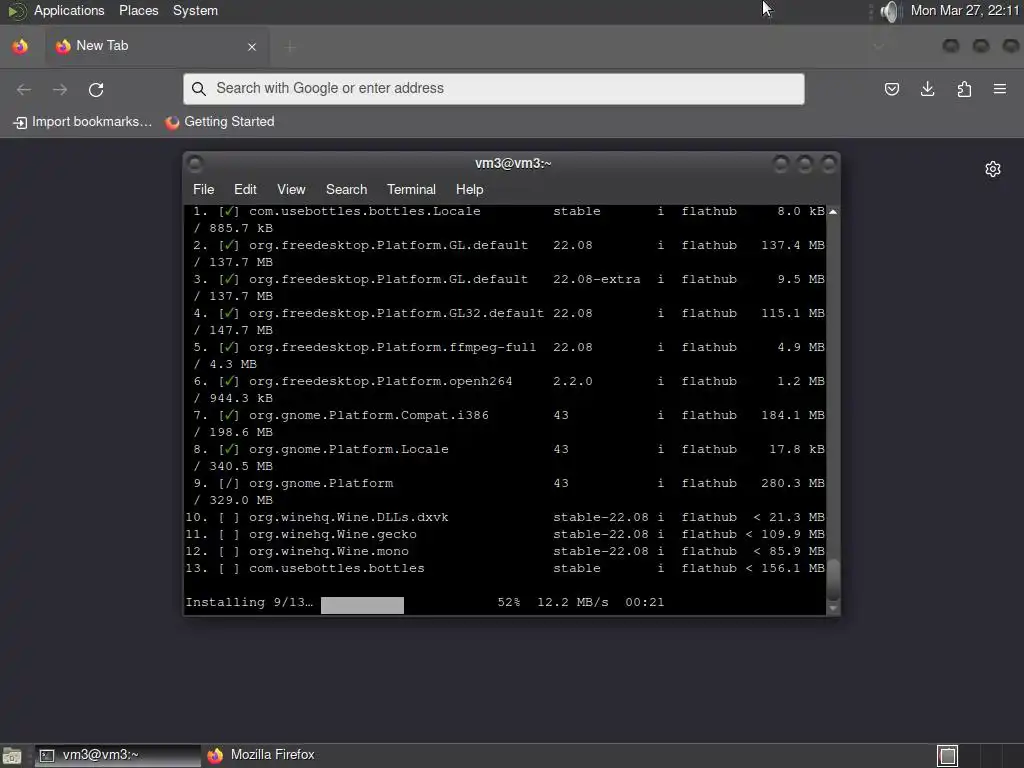1024x768 pixels.
Task: Open the list all tabs dropdown arrow
Action: (878, 46)
